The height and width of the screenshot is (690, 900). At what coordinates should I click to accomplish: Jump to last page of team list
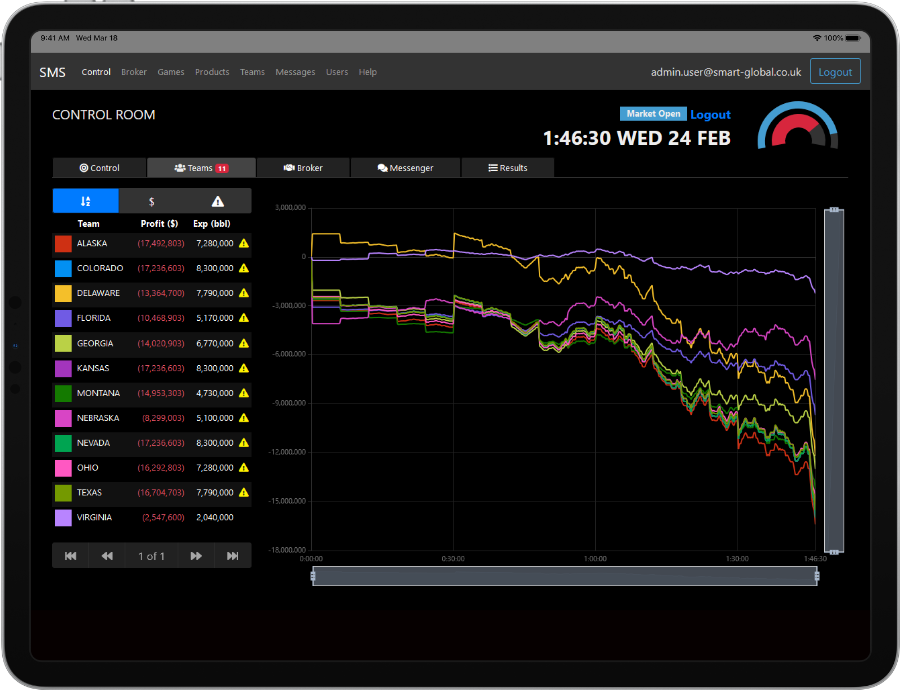232,556
